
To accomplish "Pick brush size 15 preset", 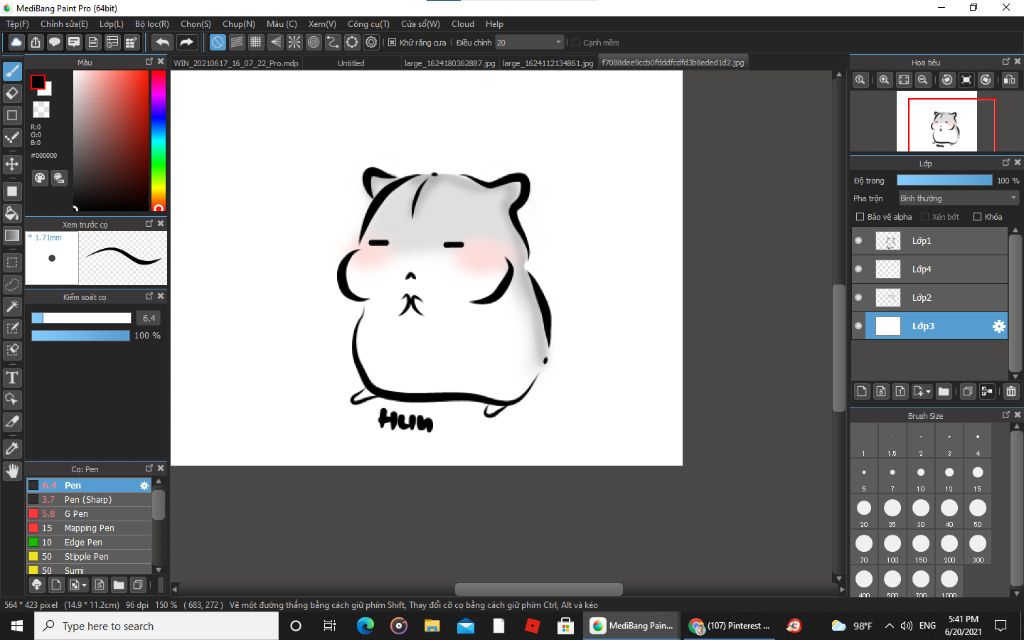I will tap(977, 476).
